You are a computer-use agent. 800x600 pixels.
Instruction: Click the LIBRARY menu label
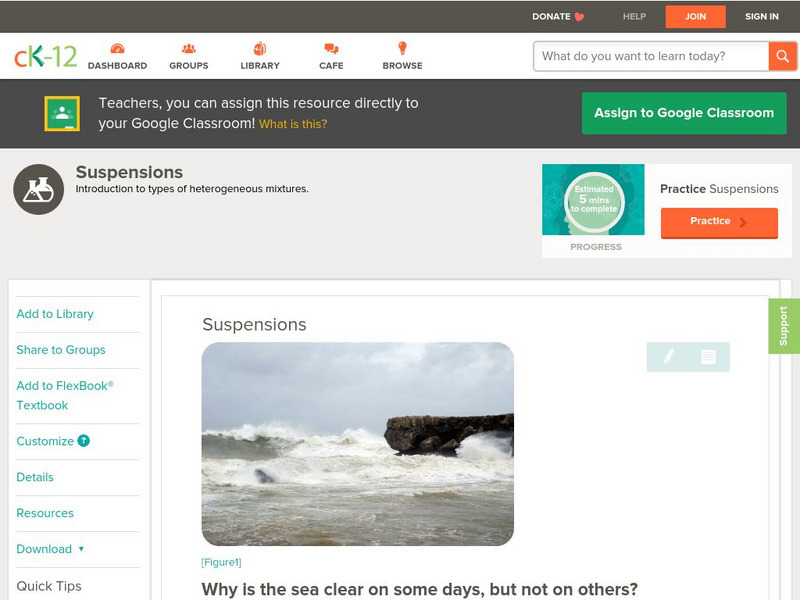click(260, 66)
